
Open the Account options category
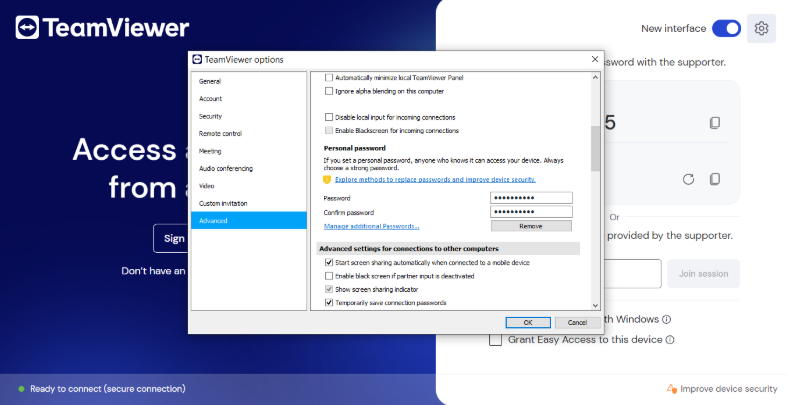pos(249,99)
